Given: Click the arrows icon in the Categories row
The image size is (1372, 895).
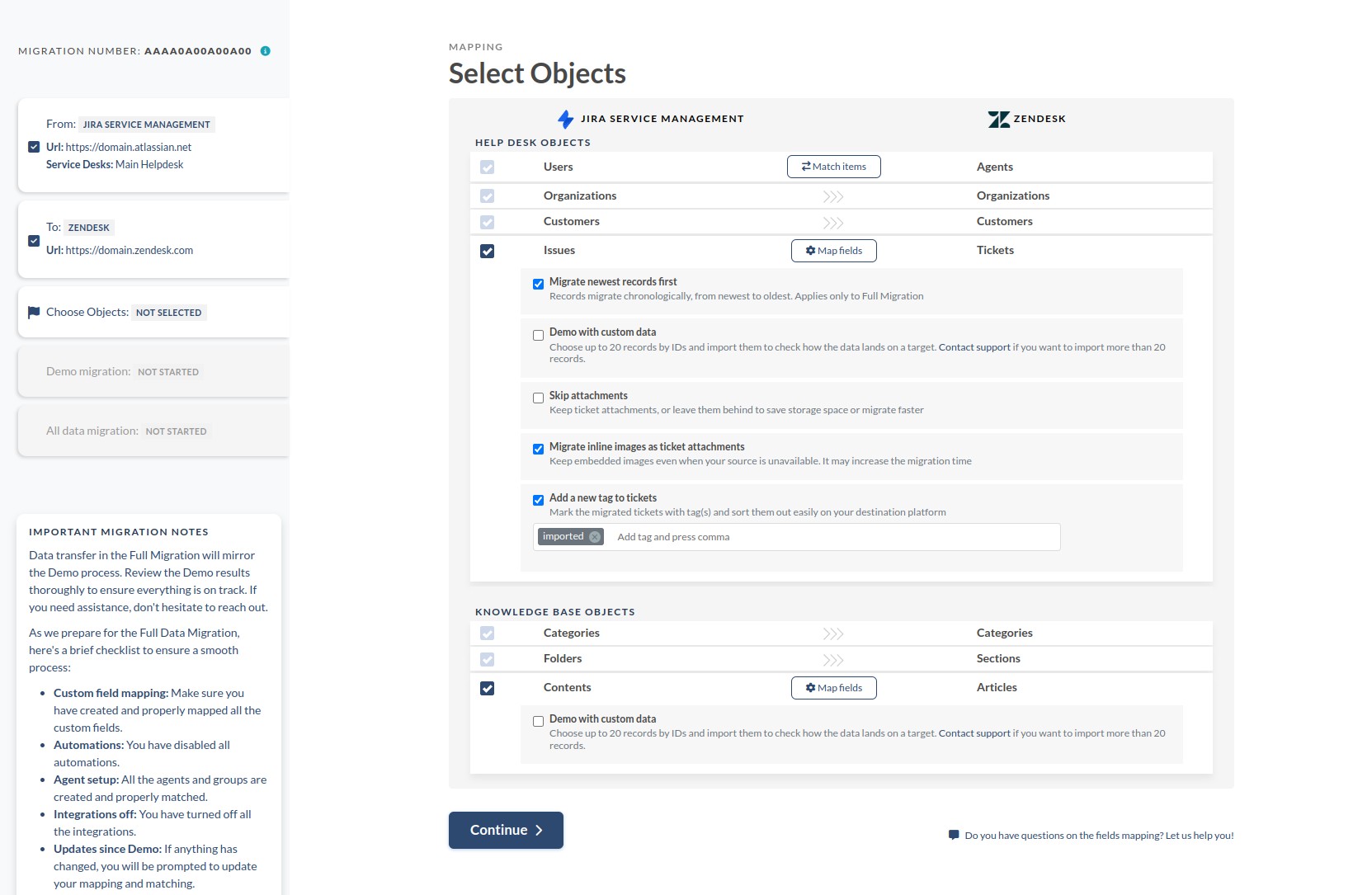Looking at the screenshot, I should coord(833,634).
